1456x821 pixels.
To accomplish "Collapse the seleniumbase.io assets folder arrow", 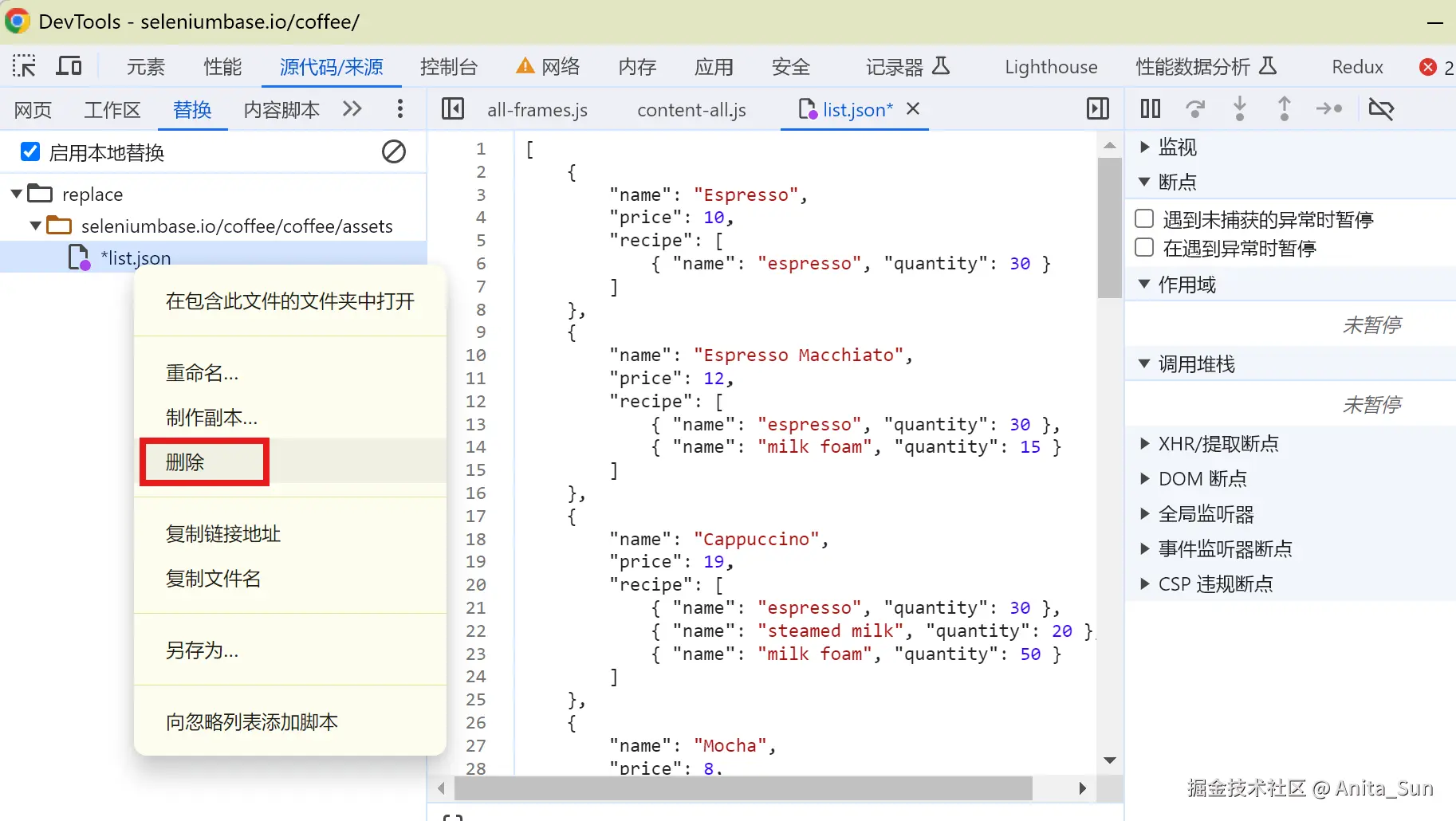I will (35, 226).
